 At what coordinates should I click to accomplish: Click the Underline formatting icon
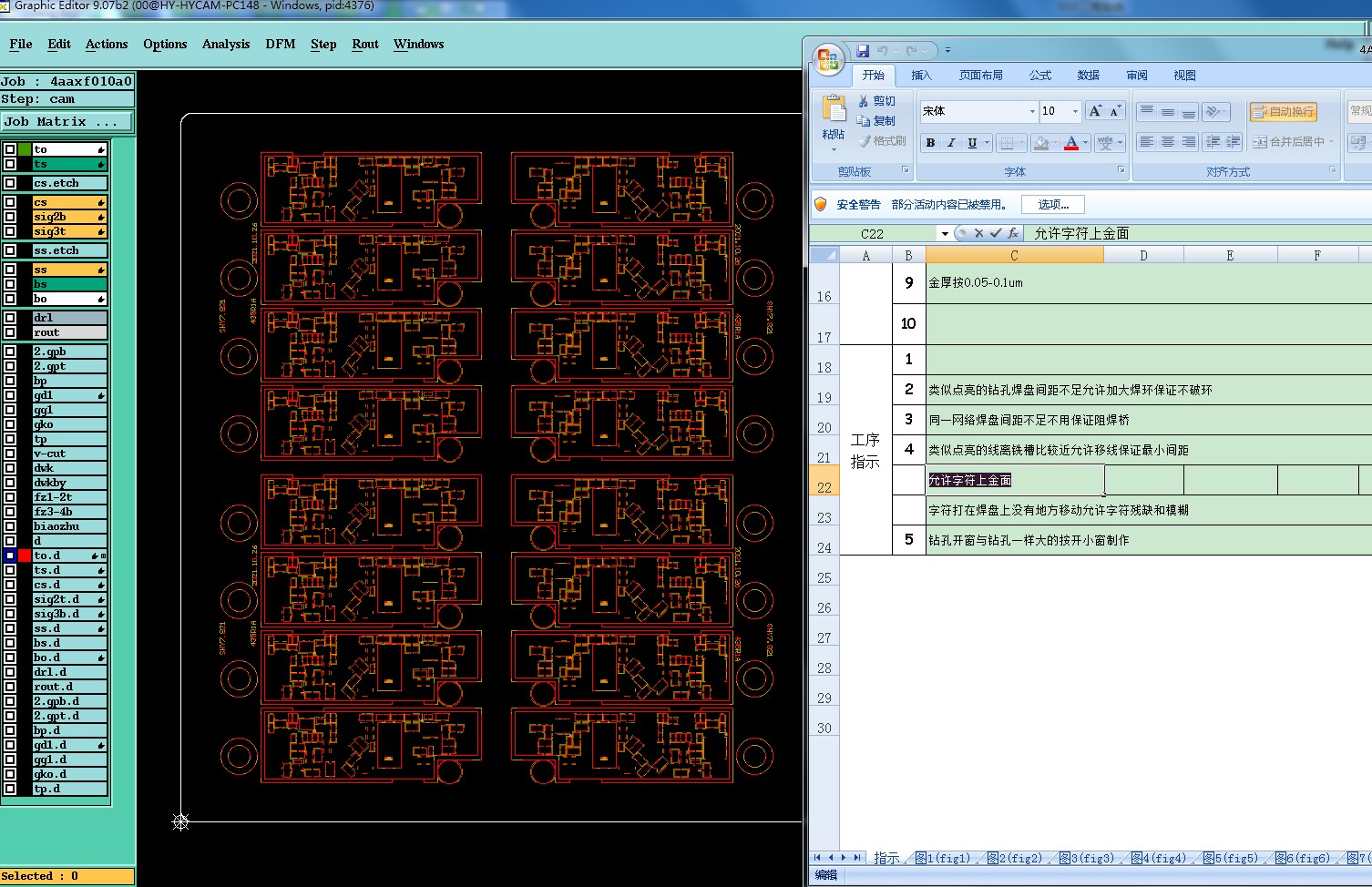[x=972, y=143]
